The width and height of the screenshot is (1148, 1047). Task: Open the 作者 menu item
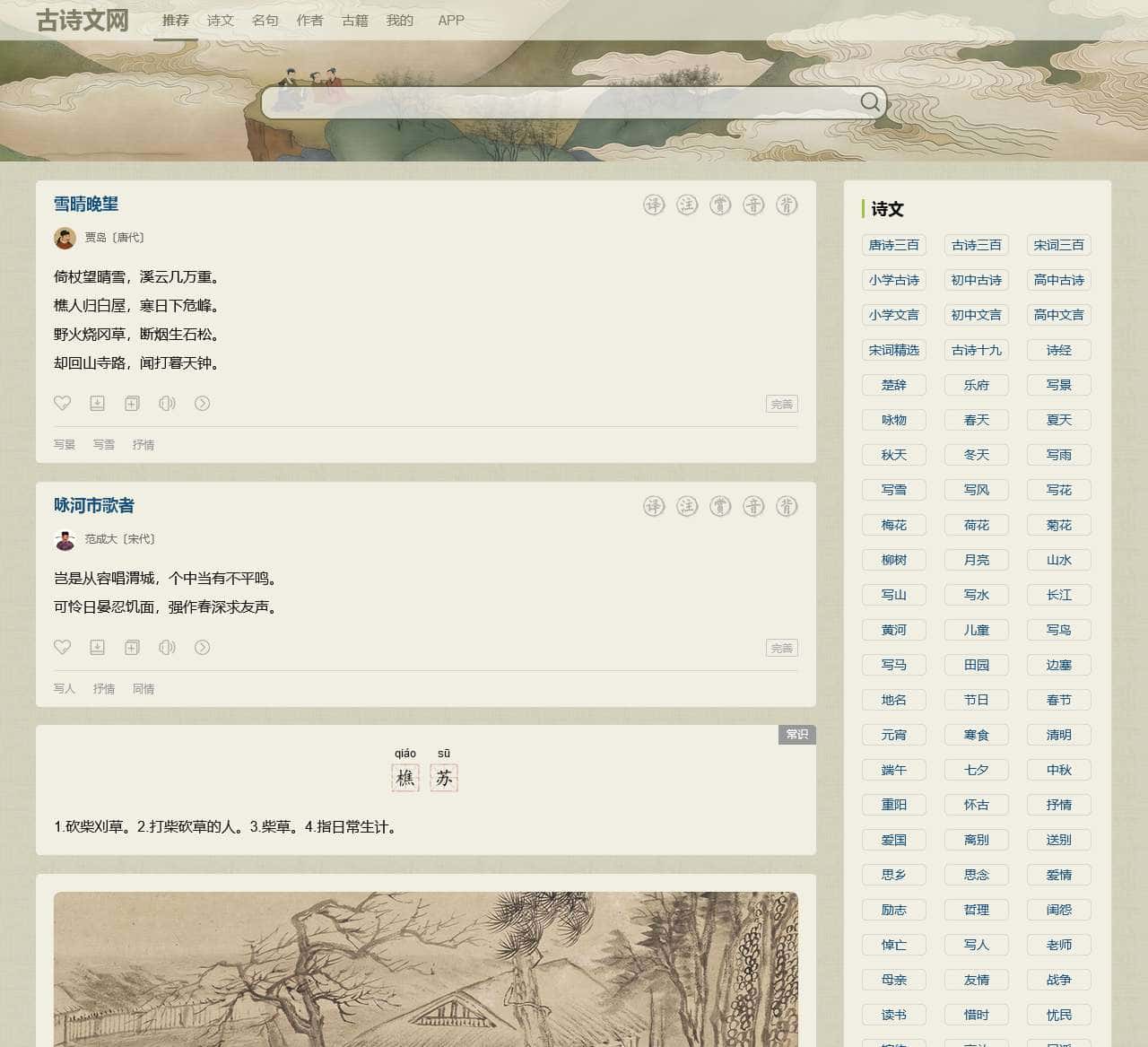tap(310, 20)
